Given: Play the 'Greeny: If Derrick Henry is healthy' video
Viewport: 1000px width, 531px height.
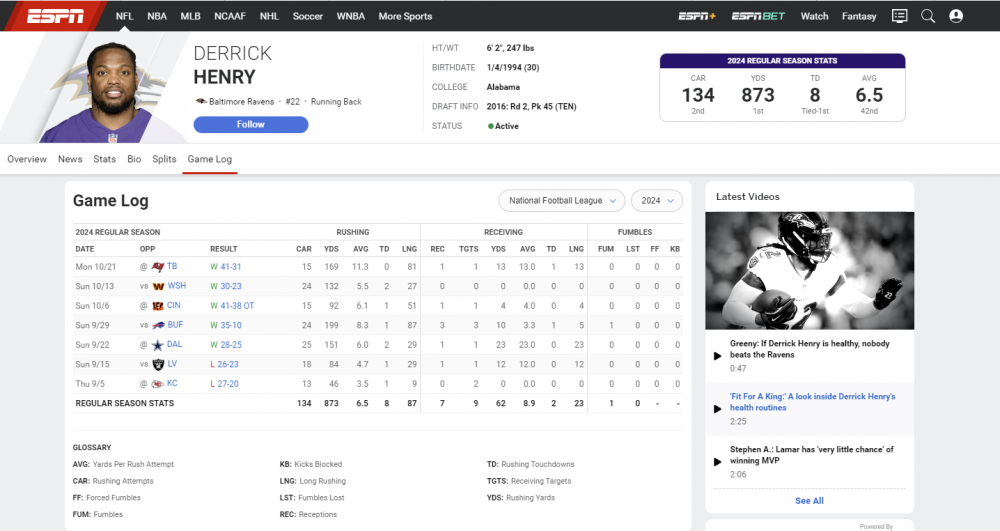Looking at the screenshot, I should [717, 356].
